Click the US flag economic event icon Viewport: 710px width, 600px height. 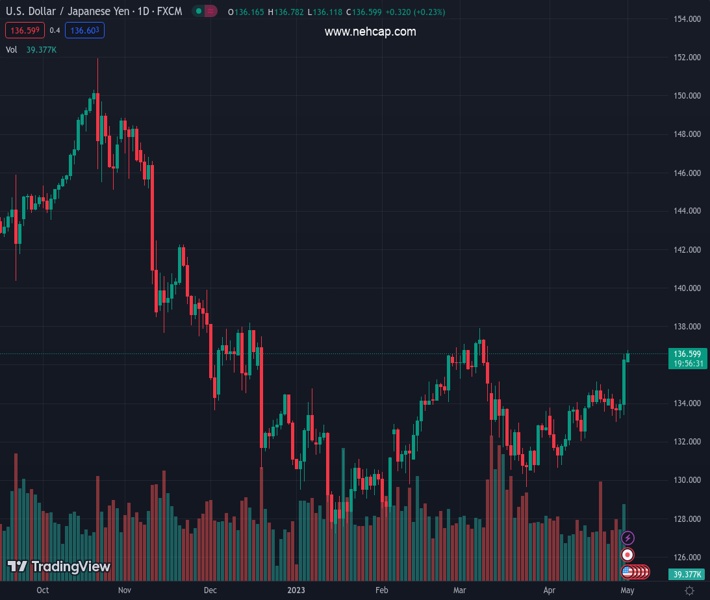tap(627, 572)
